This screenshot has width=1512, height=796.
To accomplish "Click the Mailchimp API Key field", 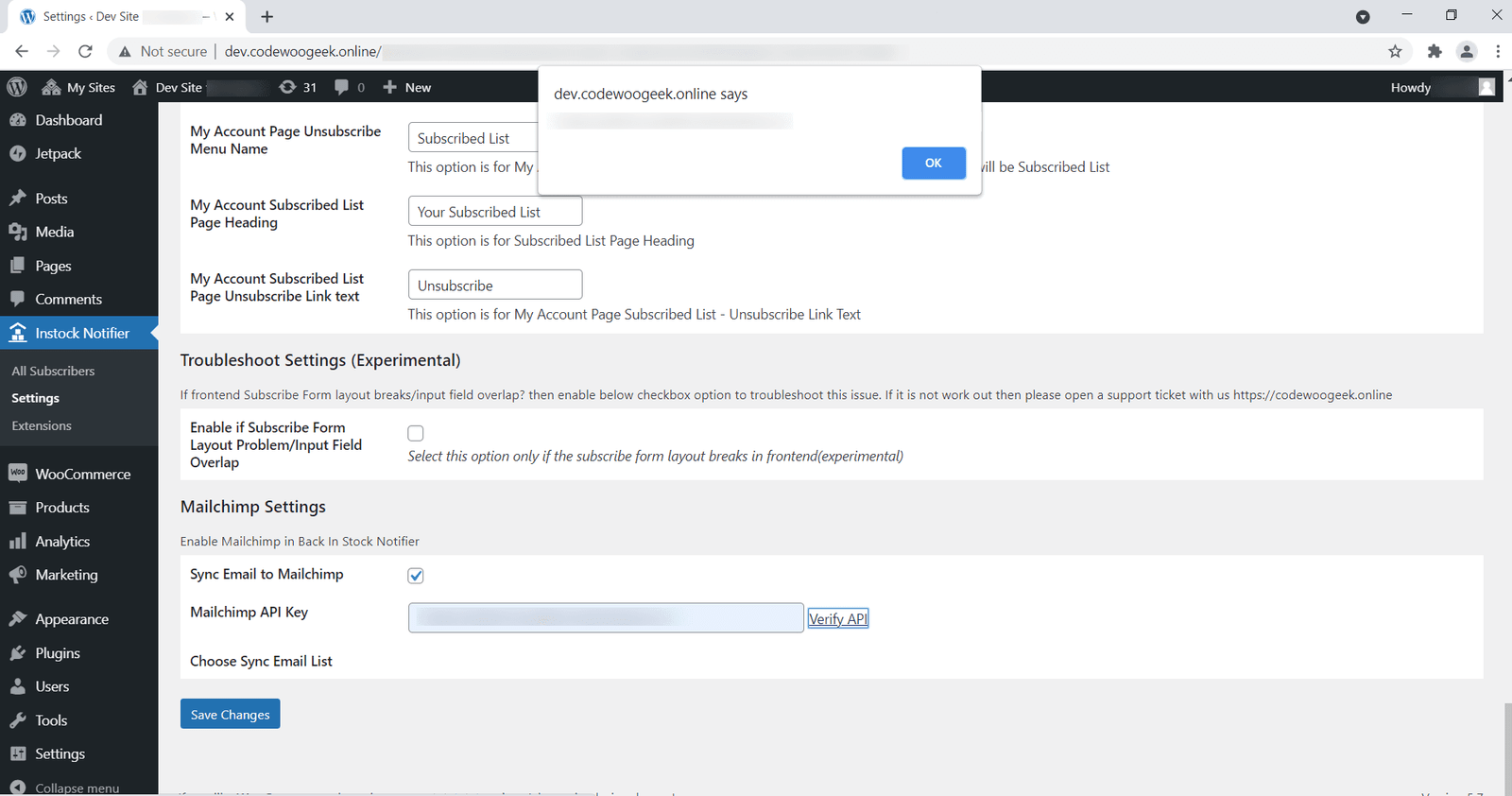I will pos(606,618).
